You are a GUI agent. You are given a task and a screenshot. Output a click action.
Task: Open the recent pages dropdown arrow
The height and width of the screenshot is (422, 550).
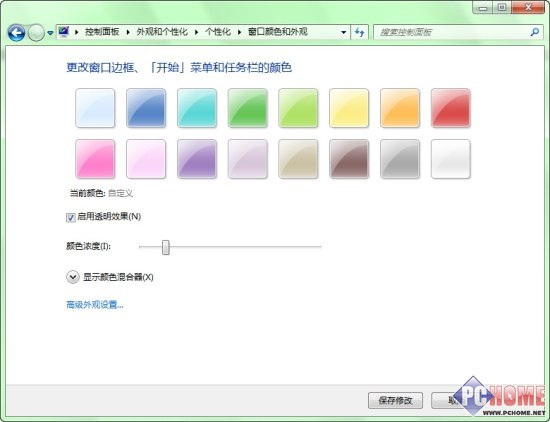[50, 33]
